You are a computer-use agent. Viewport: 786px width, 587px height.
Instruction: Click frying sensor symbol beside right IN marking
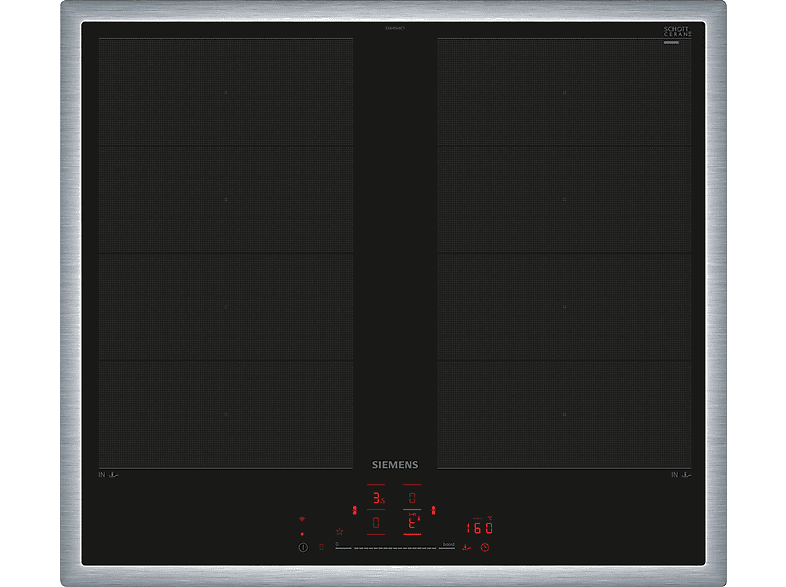click(686, 474)
